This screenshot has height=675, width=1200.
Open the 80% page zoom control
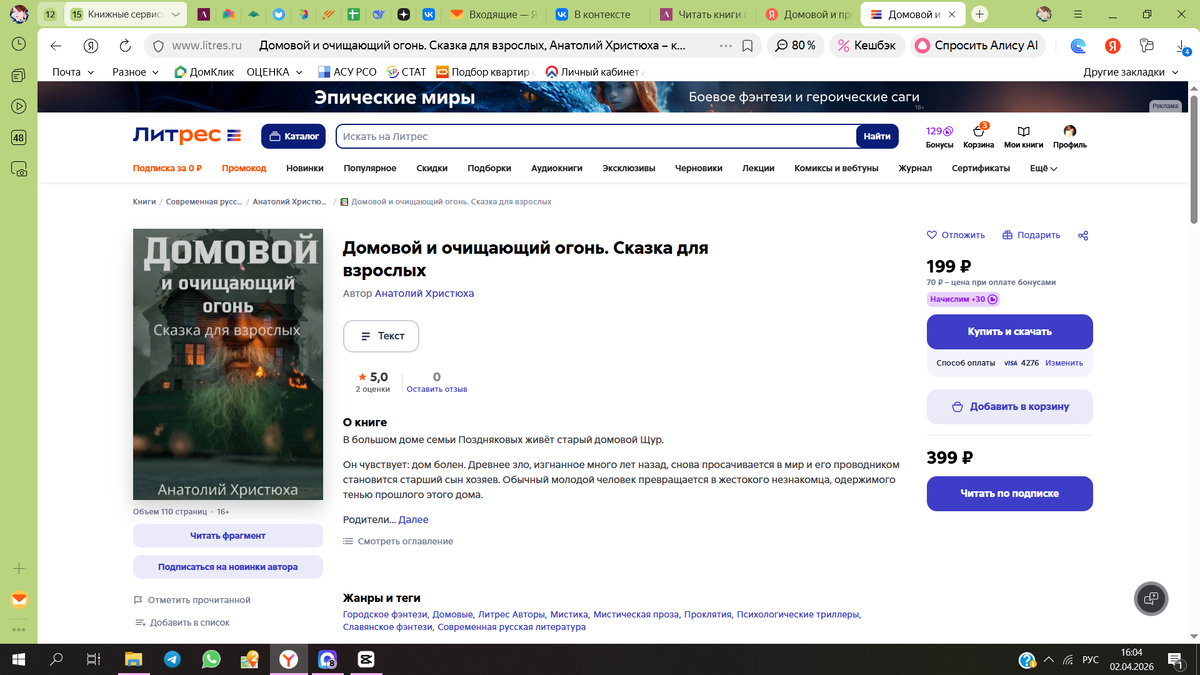pos(796,45)
